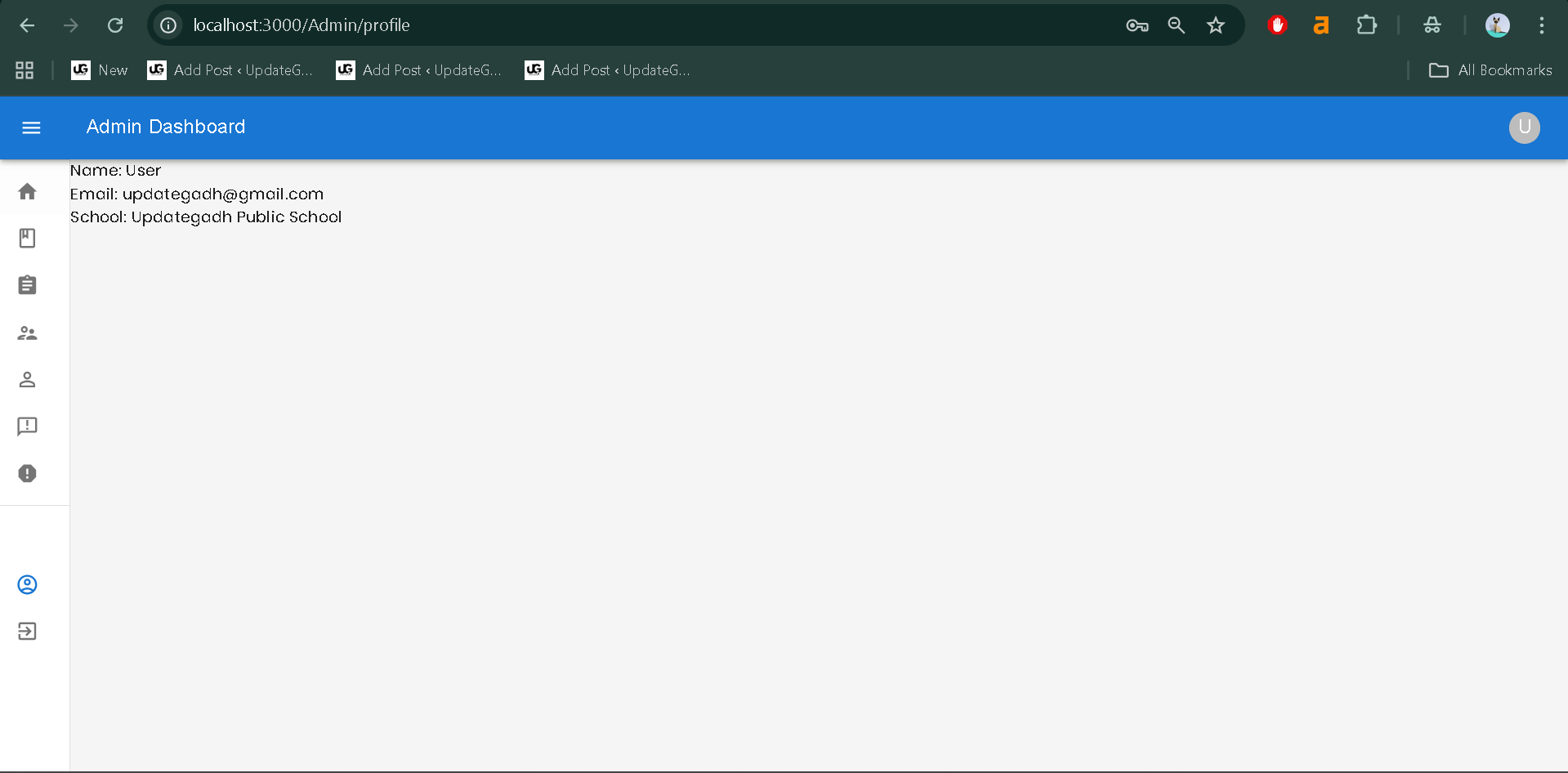Click the Logout exit icon at sidebar bottom
This screenshot has height=773, width=1568.
tap(27, 630)
